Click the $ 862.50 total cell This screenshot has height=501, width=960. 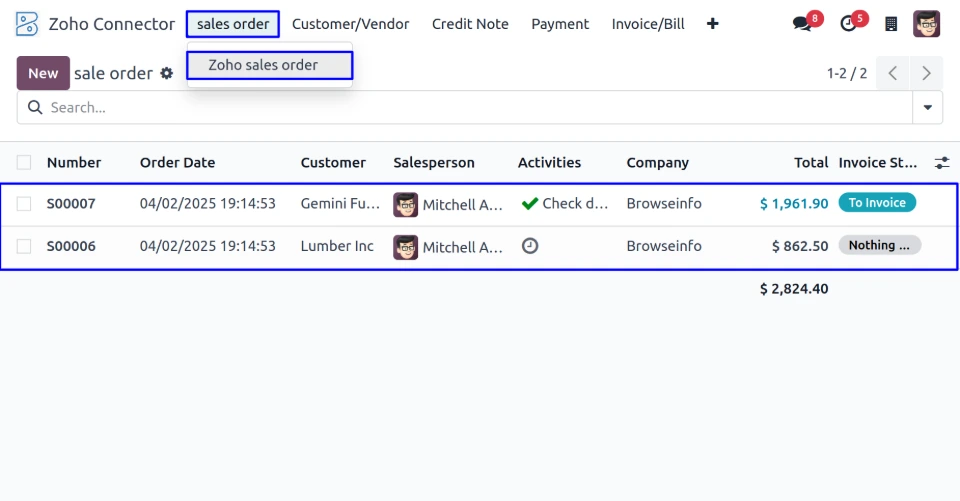coord(800,246)
